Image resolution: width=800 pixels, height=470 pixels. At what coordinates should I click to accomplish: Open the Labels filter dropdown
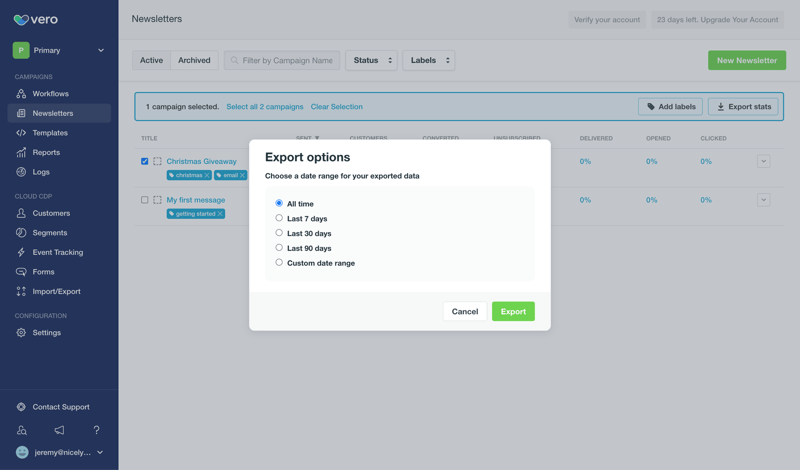point(428,60)
